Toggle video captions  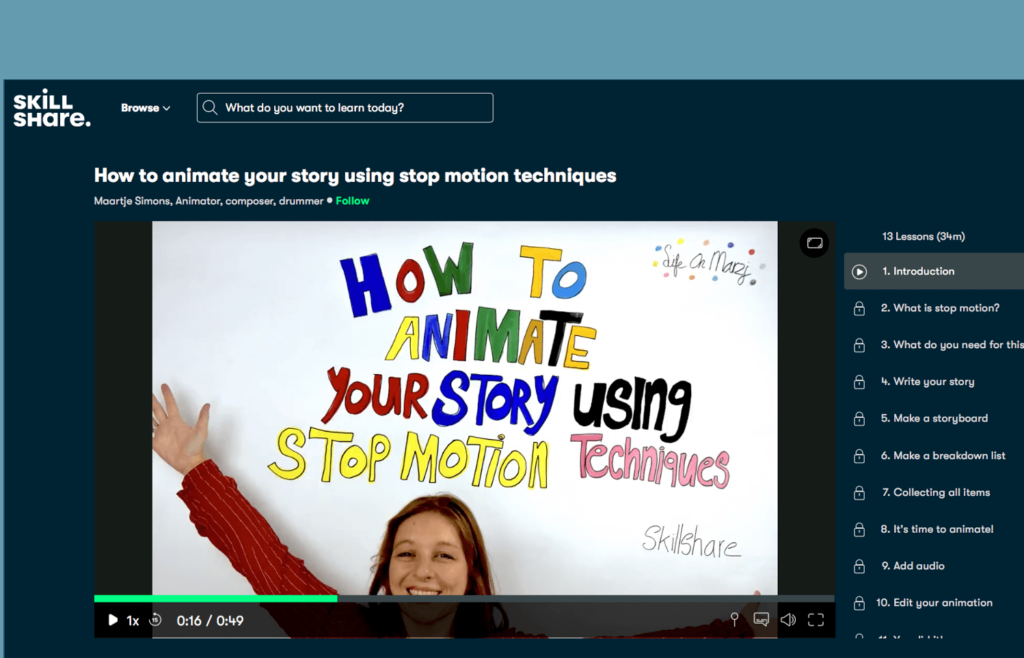click(x=761, y=619)
